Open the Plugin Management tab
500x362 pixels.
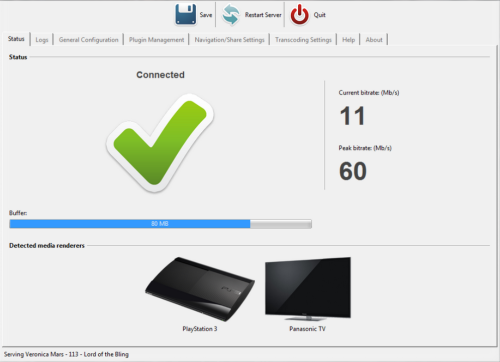pyautogui.click(x=156, y=40)
